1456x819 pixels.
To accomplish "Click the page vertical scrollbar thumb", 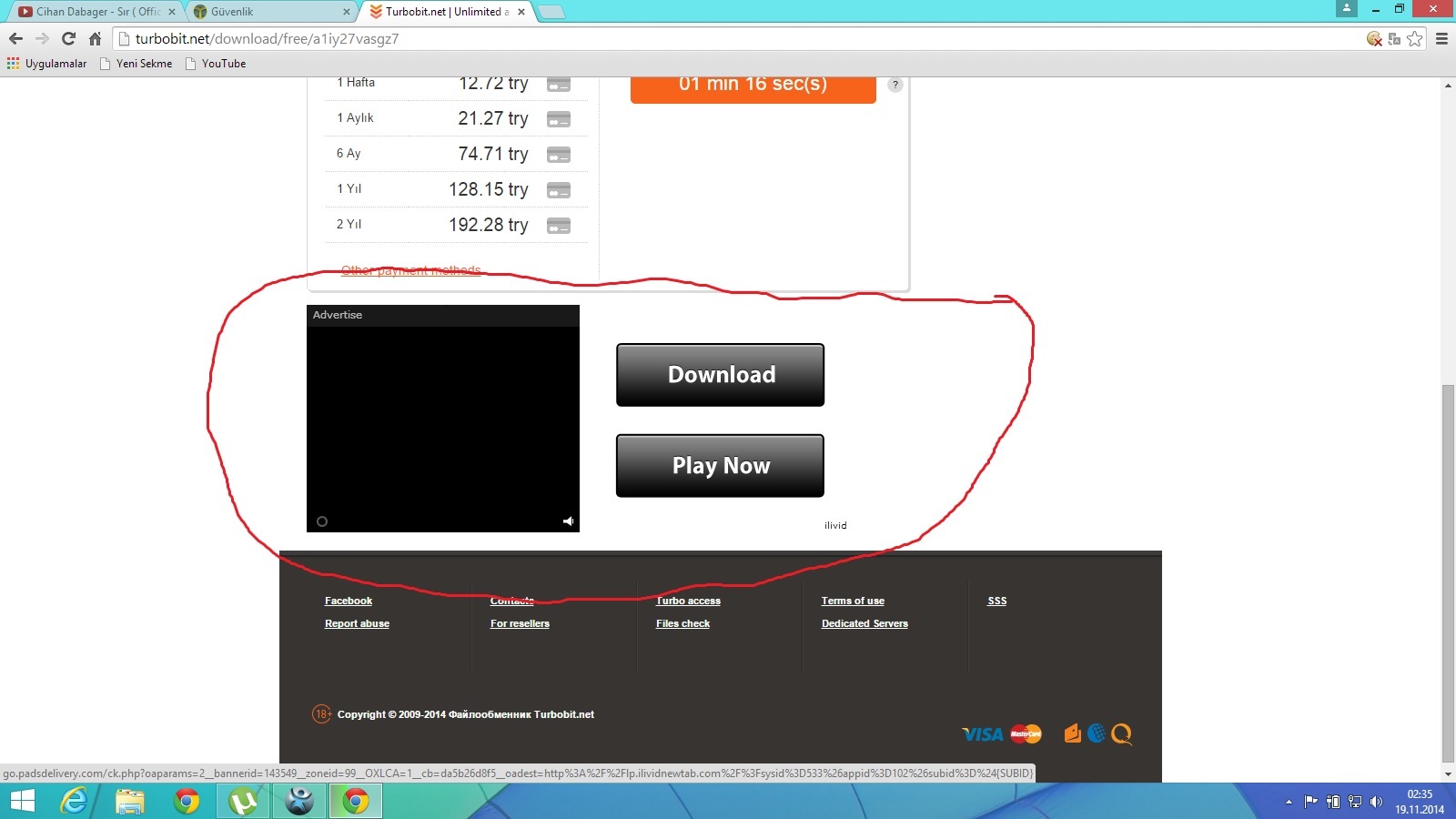I will point(1448,573).
